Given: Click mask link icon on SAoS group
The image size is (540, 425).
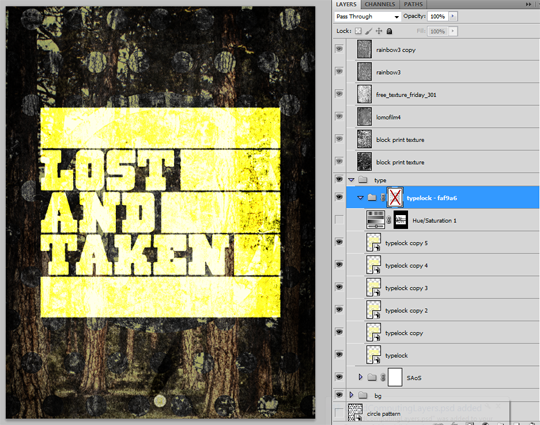Looking at the screenshot, I should tap(382, 377).
